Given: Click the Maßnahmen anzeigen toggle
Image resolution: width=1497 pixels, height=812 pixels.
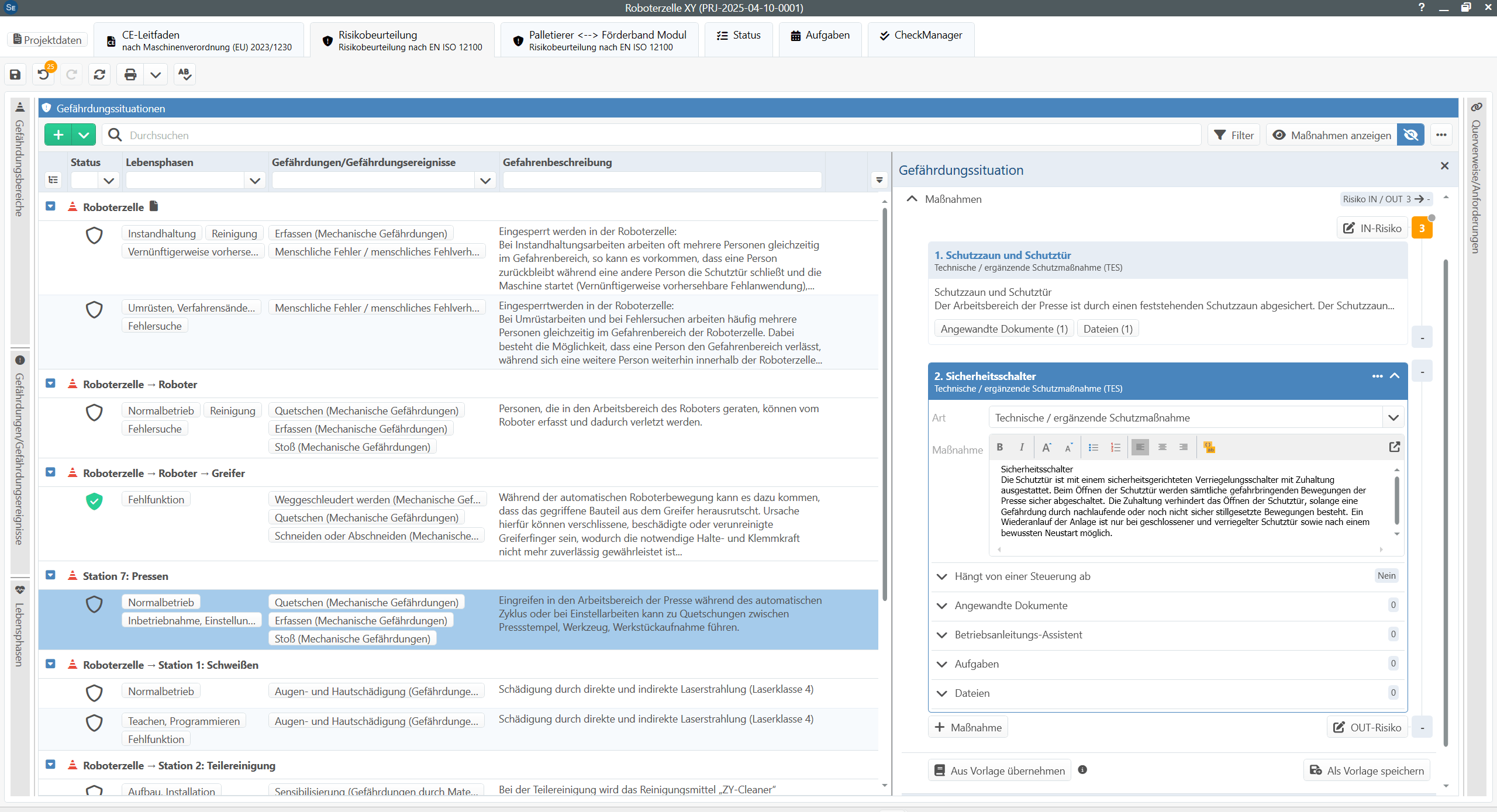Looking at the screenshot, I should (1332, 135).
